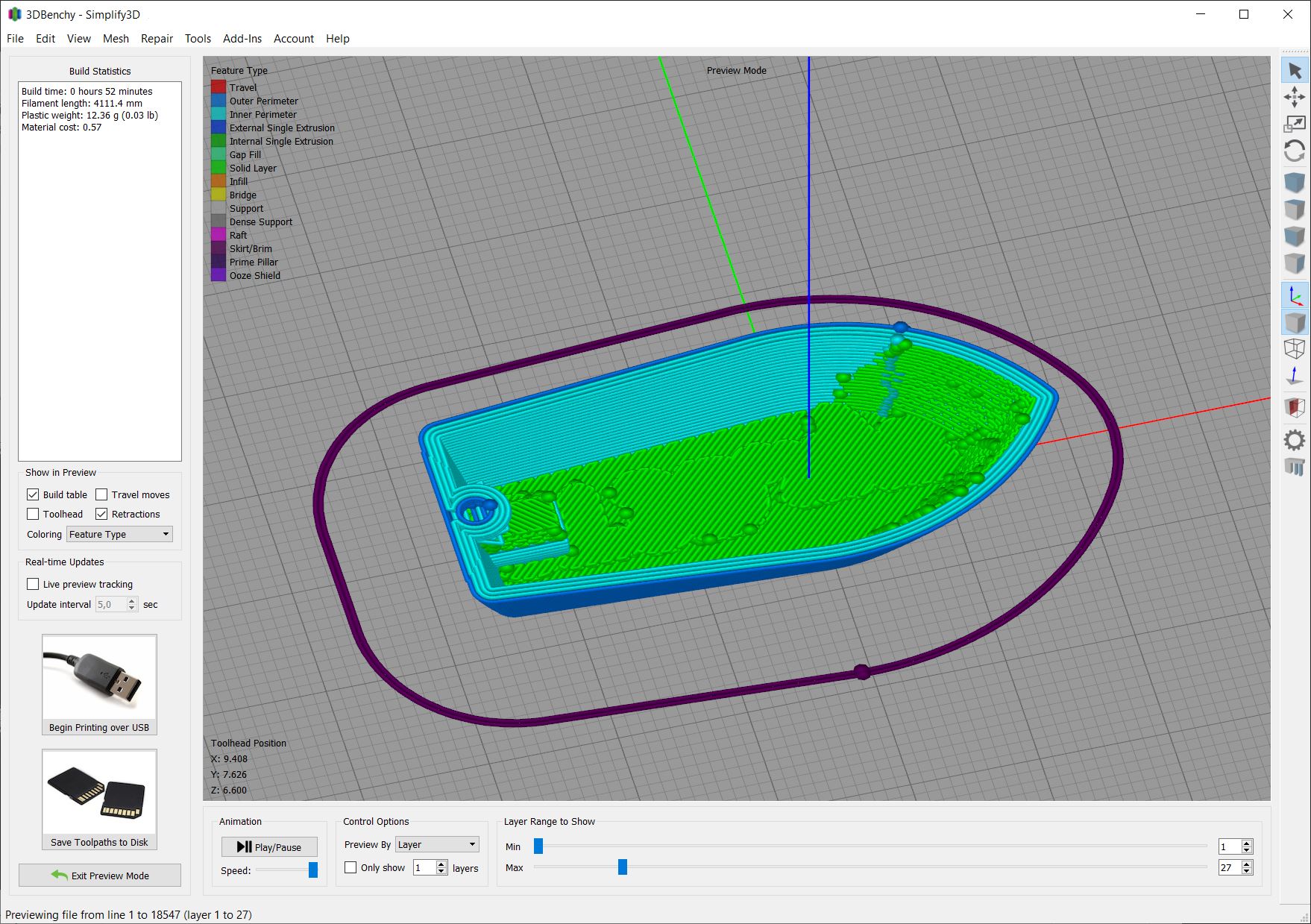This screenshot has height=924, width=1311.
Task: Click the USB cable image
Action: (99, 676)
